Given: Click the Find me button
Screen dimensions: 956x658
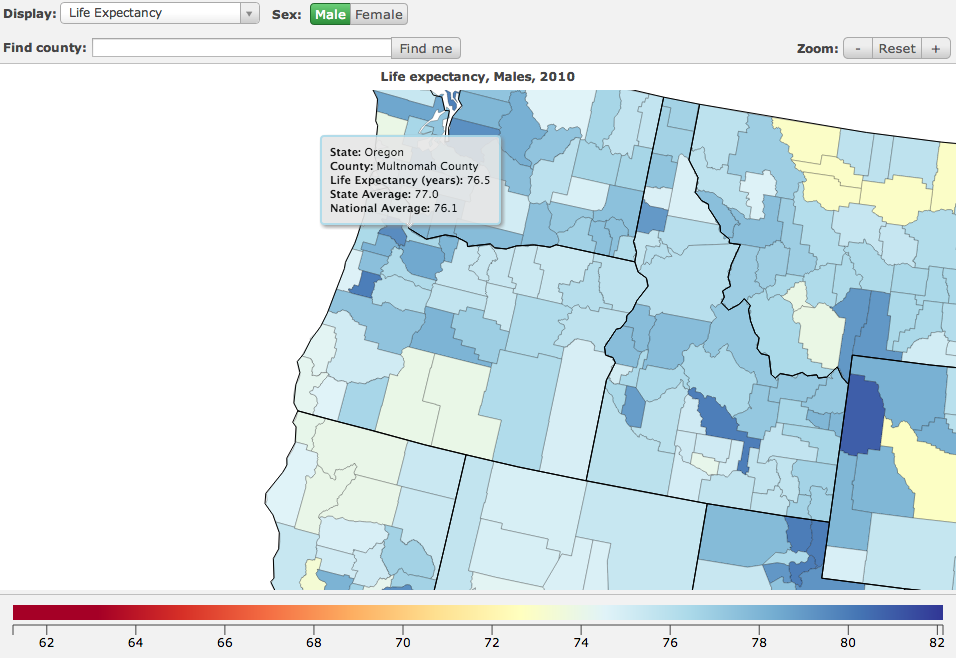Looking at the screenshot, I should (425, 48).
